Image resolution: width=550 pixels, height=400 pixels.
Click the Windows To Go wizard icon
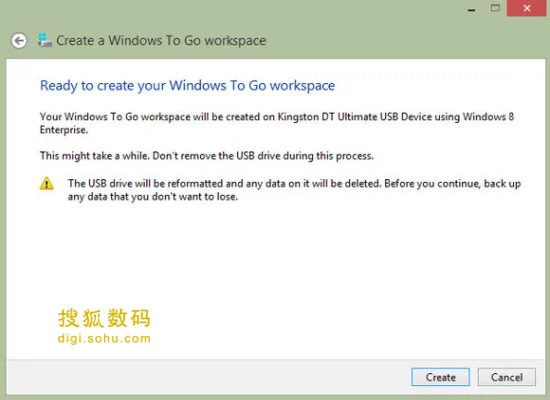click(x=45, y=40)
